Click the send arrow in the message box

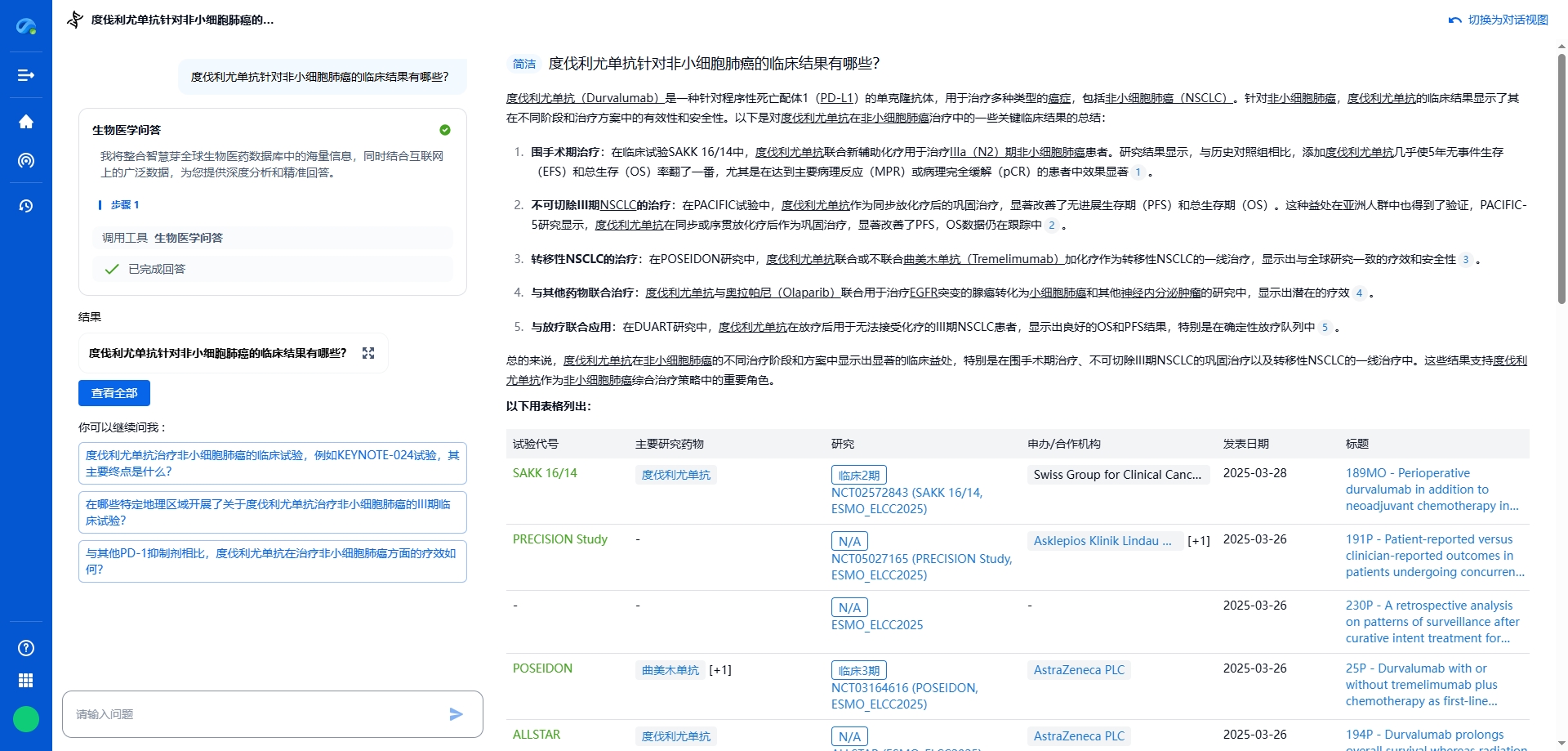click(457, 713)
